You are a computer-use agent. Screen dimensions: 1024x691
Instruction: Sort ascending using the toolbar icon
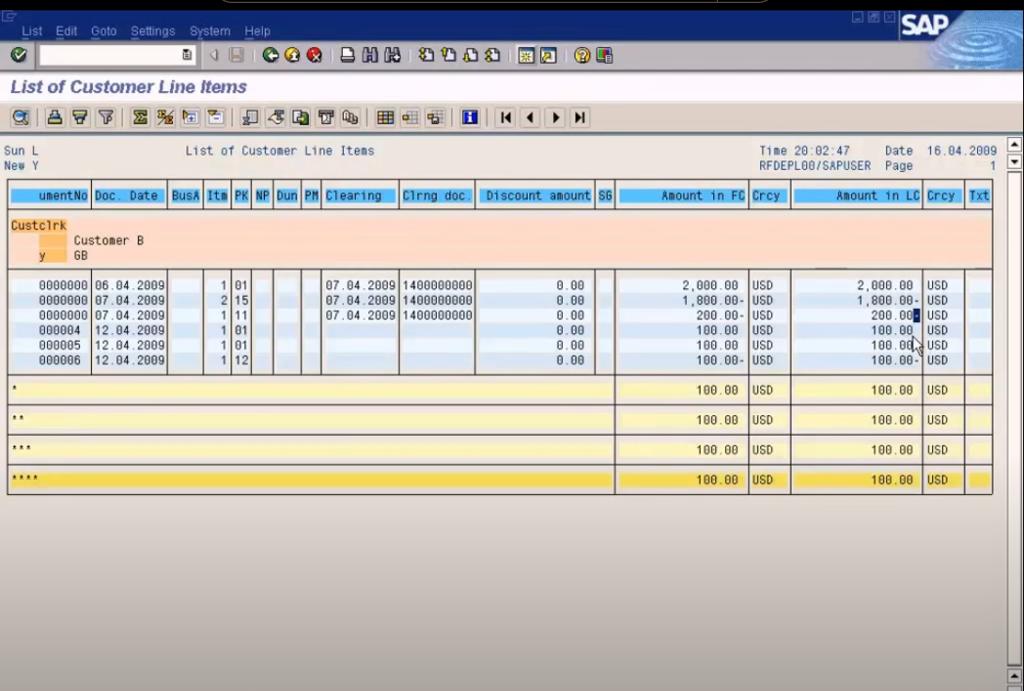[x=55, y=118]
